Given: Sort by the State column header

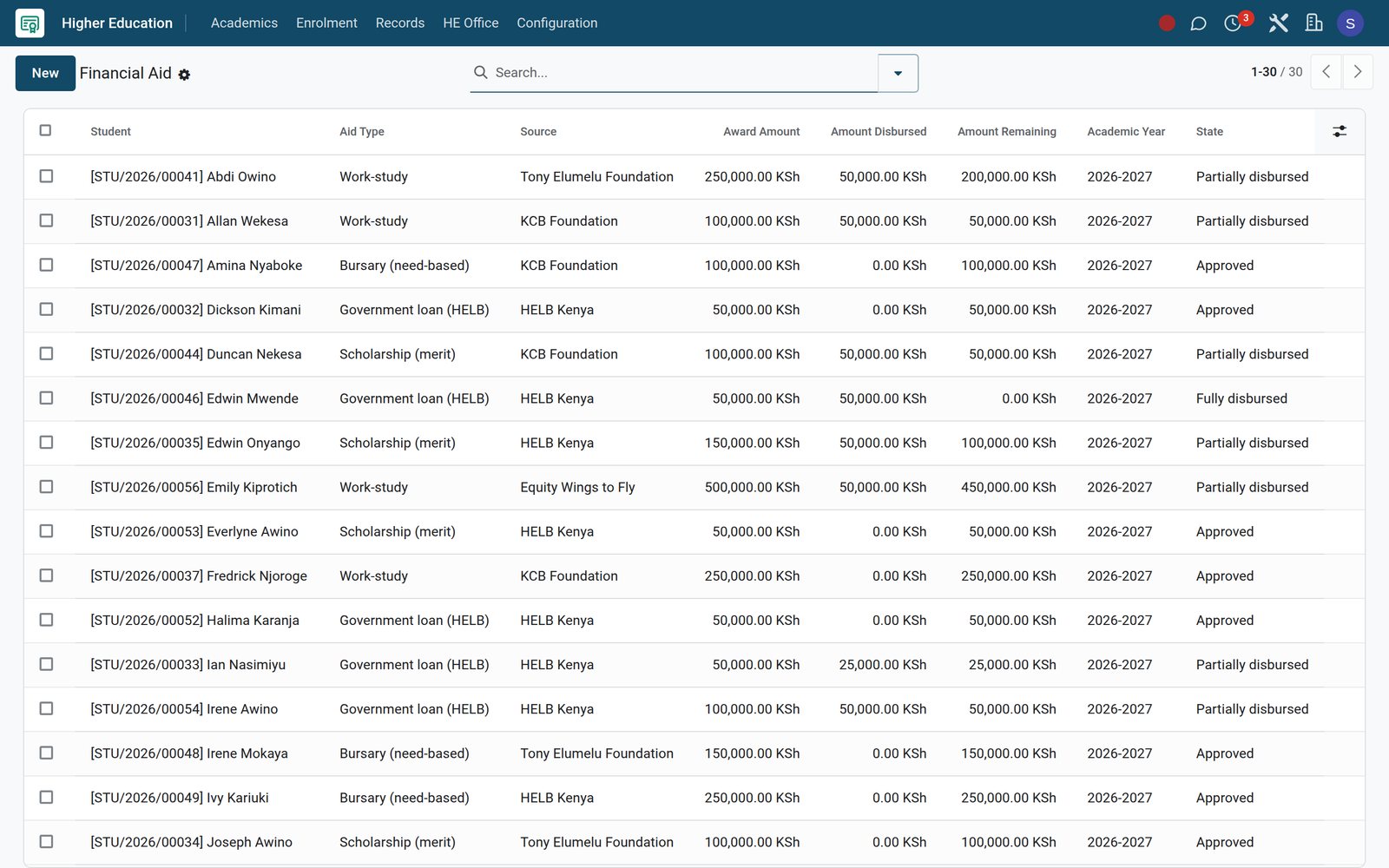Looking at the screenshot, I should pyautogui.click(x=1209, y=132).
